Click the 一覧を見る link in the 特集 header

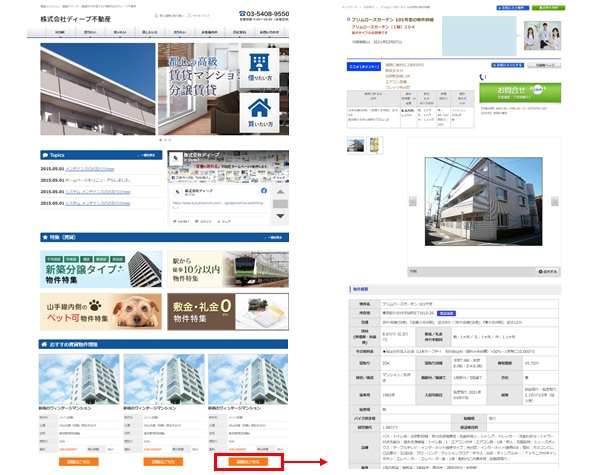tap(273, 238)
